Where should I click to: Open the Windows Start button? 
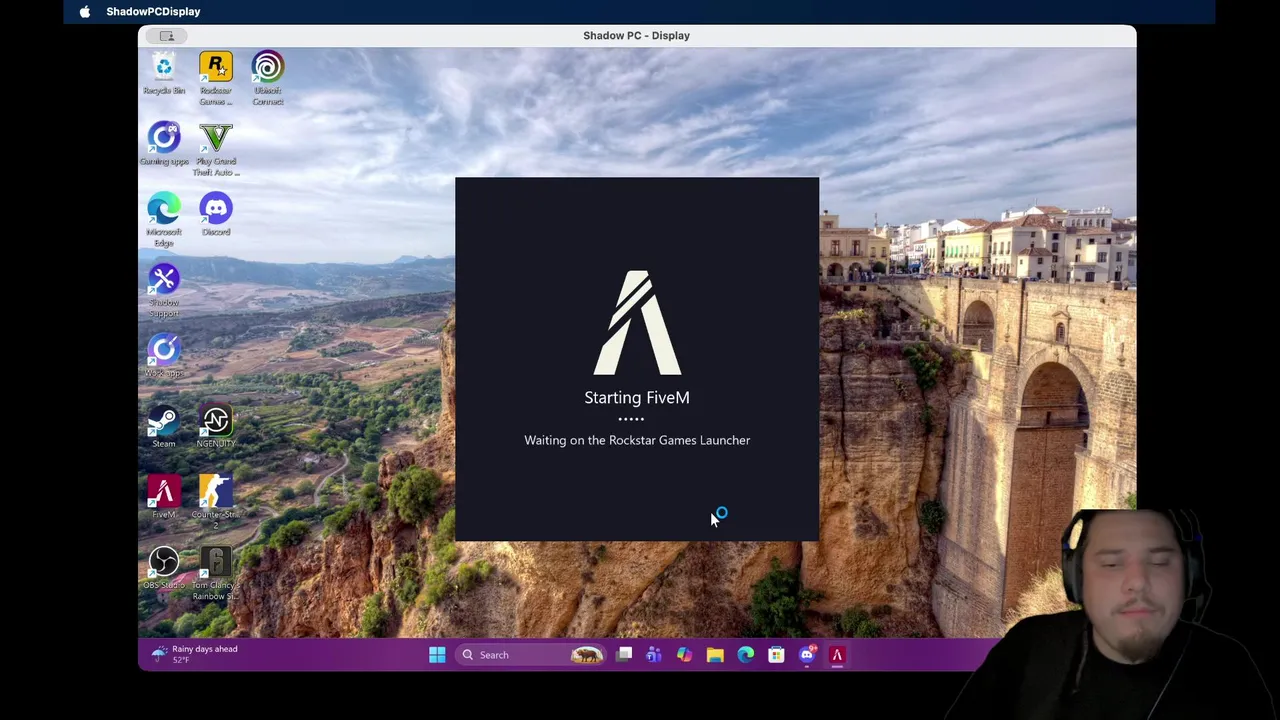[x=437, y=655]
